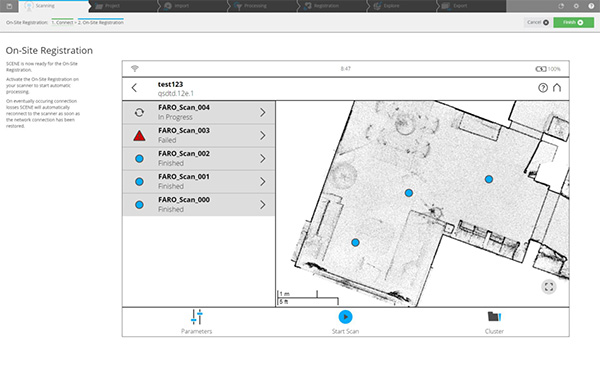The width and height of the screenshot is (600, 367).
Task: Click the project name test123
Action: coord(170,84)
